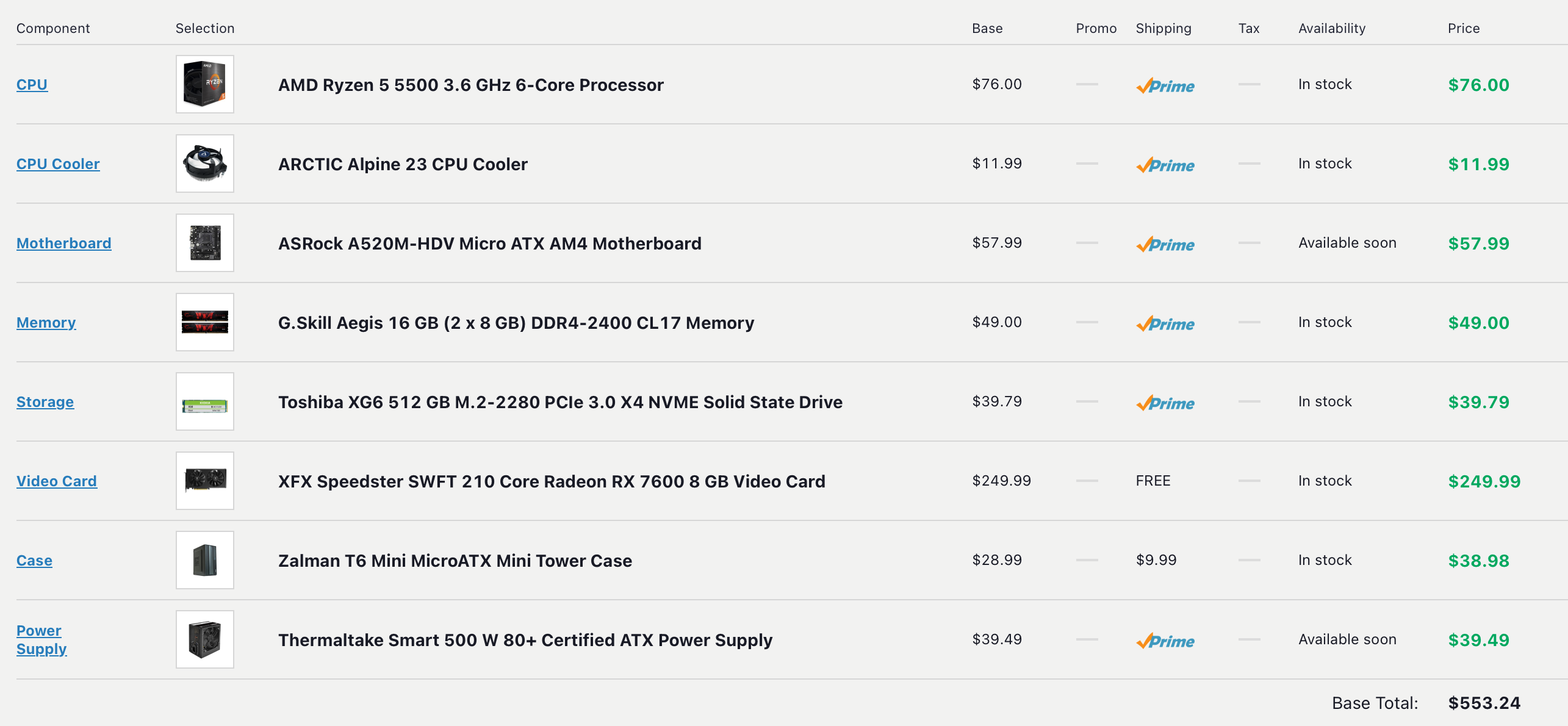The width and height of the screenshot is (1568, 726).
Task: Follow the Motherboard component link
Action: [x=63, y=243]
